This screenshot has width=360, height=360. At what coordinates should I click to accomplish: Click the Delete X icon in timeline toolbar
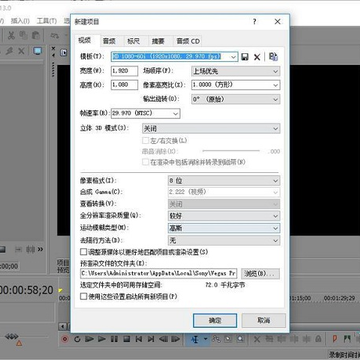click(257, 339)
